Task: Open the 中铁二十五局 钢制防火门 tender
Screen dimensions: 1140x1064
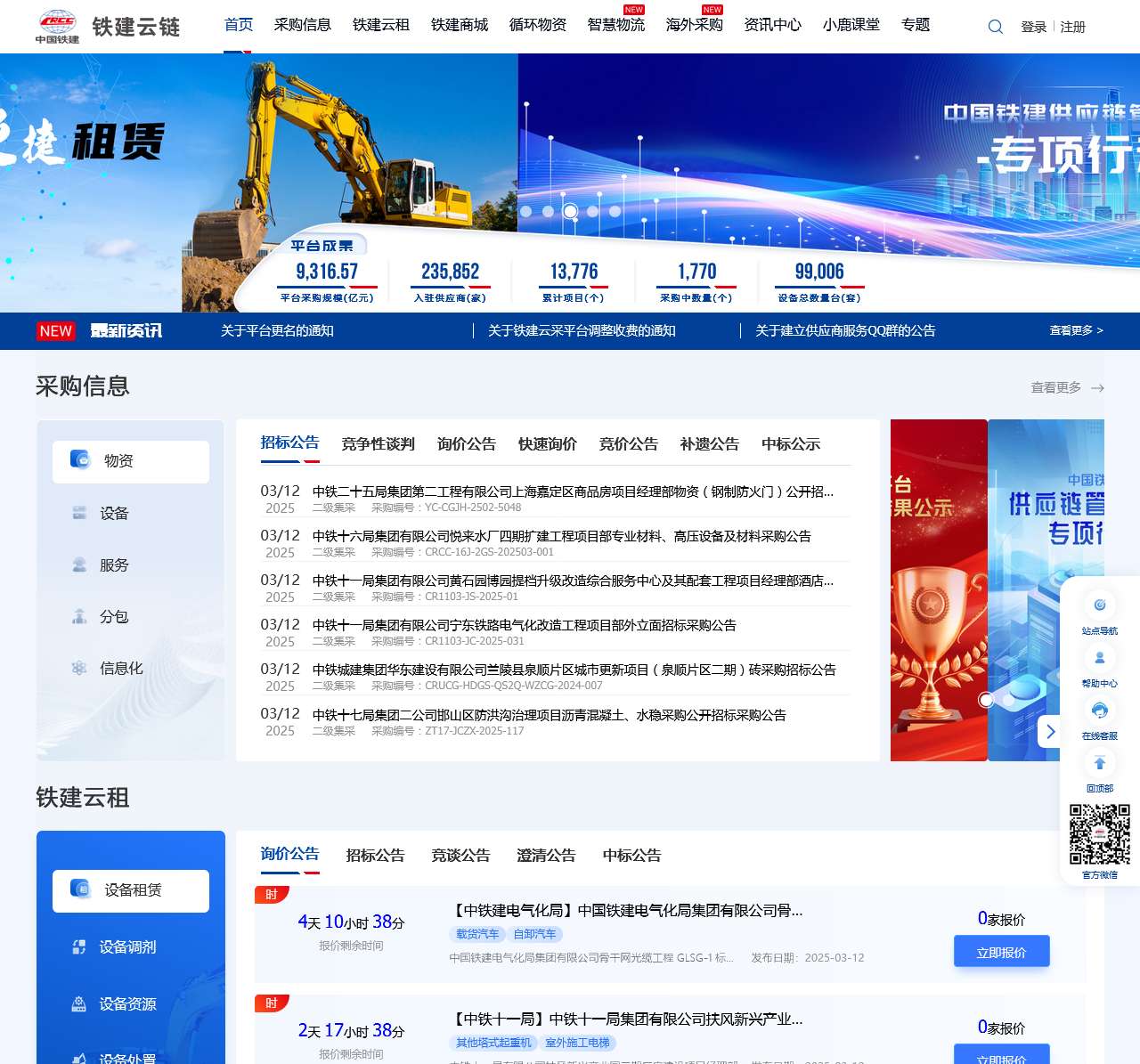Action: (x=573, y=491)
